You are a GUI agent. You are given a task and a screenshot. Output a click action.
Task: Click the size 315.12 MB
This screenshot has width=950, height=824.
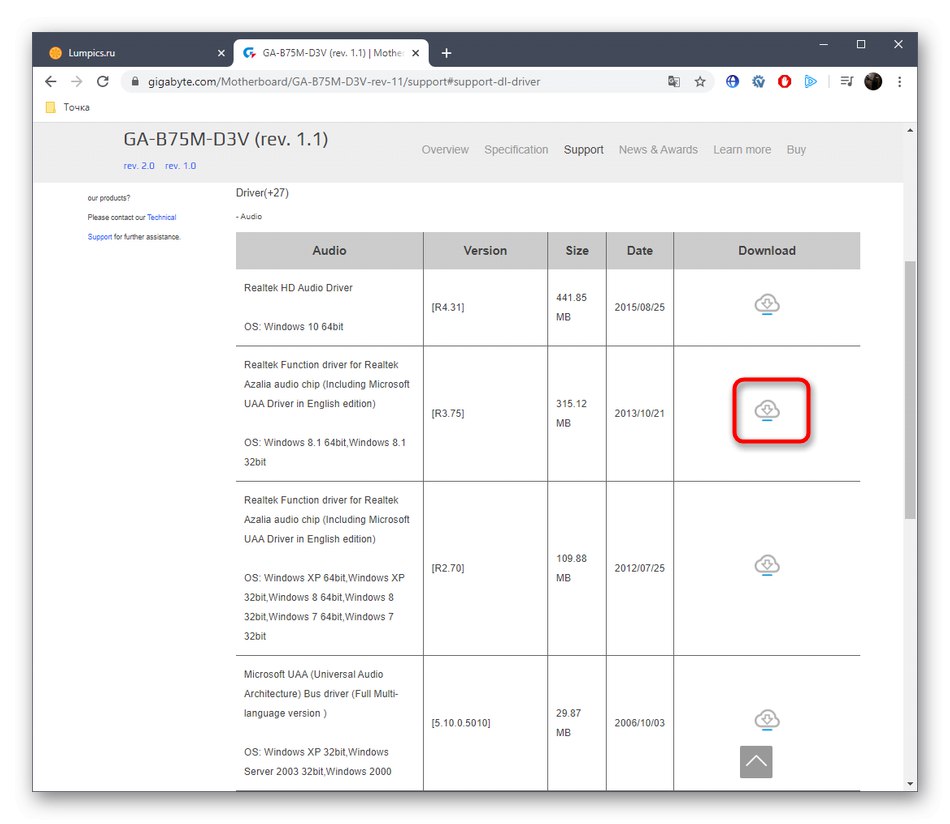571,413
